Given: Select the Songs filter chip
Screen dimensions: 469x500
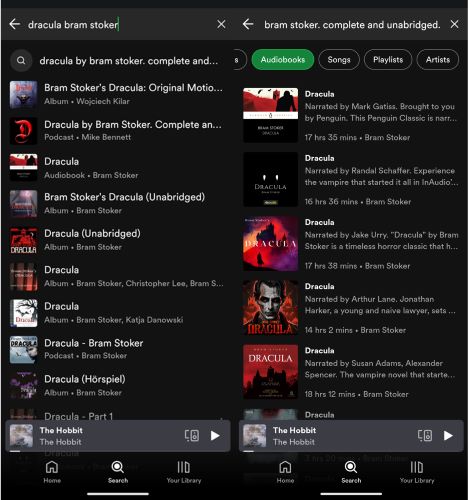Looking at the screenshot, I should [x=339, y=60].
